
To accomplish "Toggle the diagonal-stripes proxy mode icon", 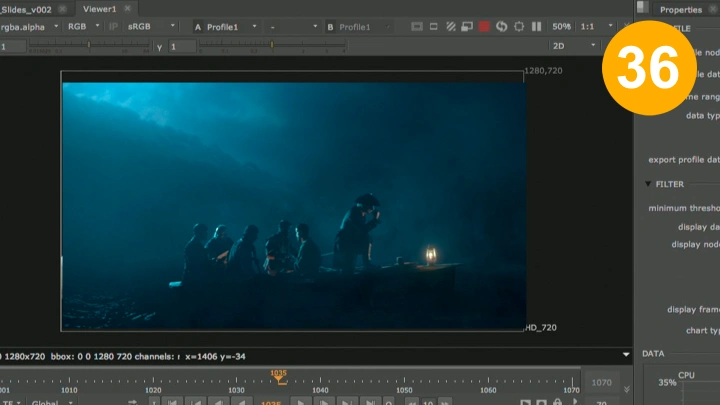I will coord(450,27).
